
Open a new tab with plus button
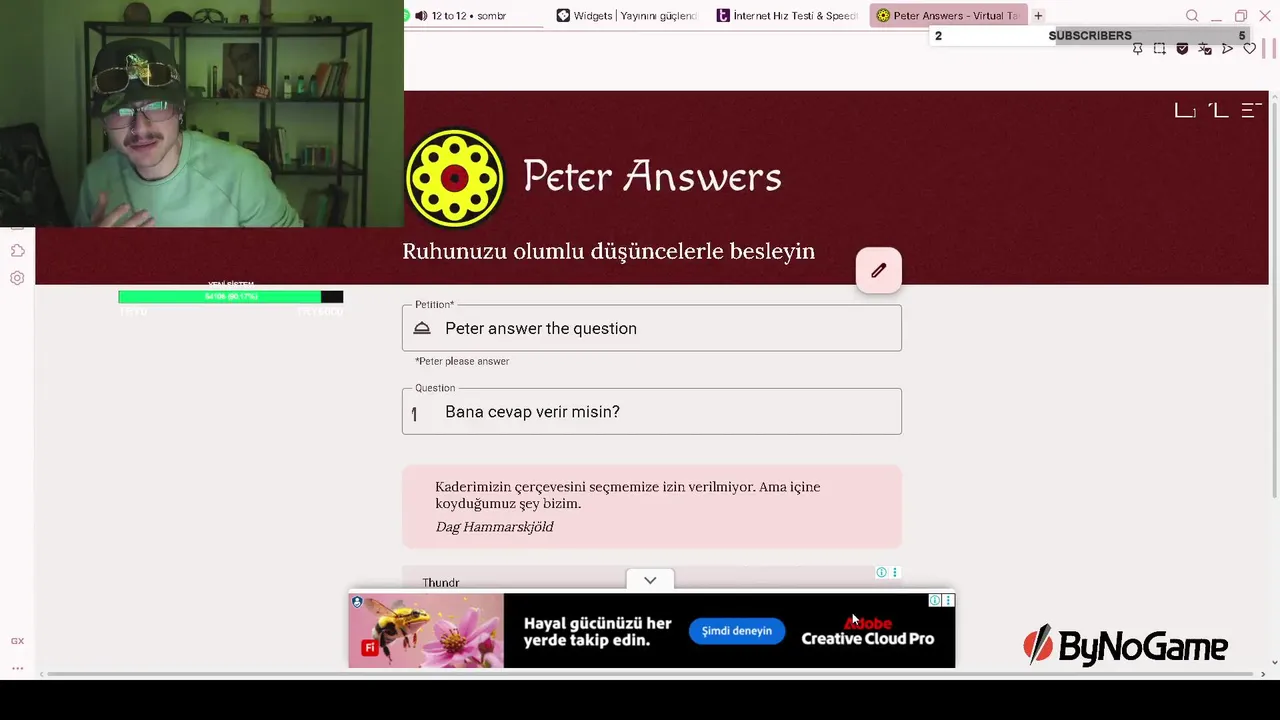(x=1038, y=16)
